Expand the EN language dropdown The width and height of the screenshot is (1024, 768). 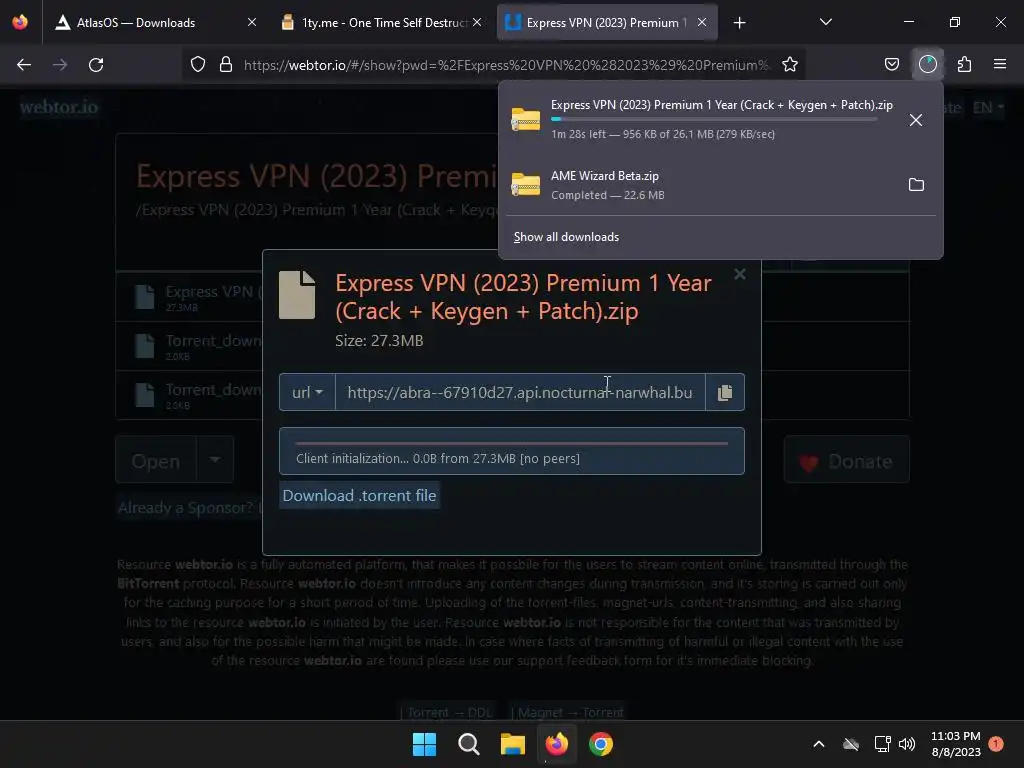point(987,108)
